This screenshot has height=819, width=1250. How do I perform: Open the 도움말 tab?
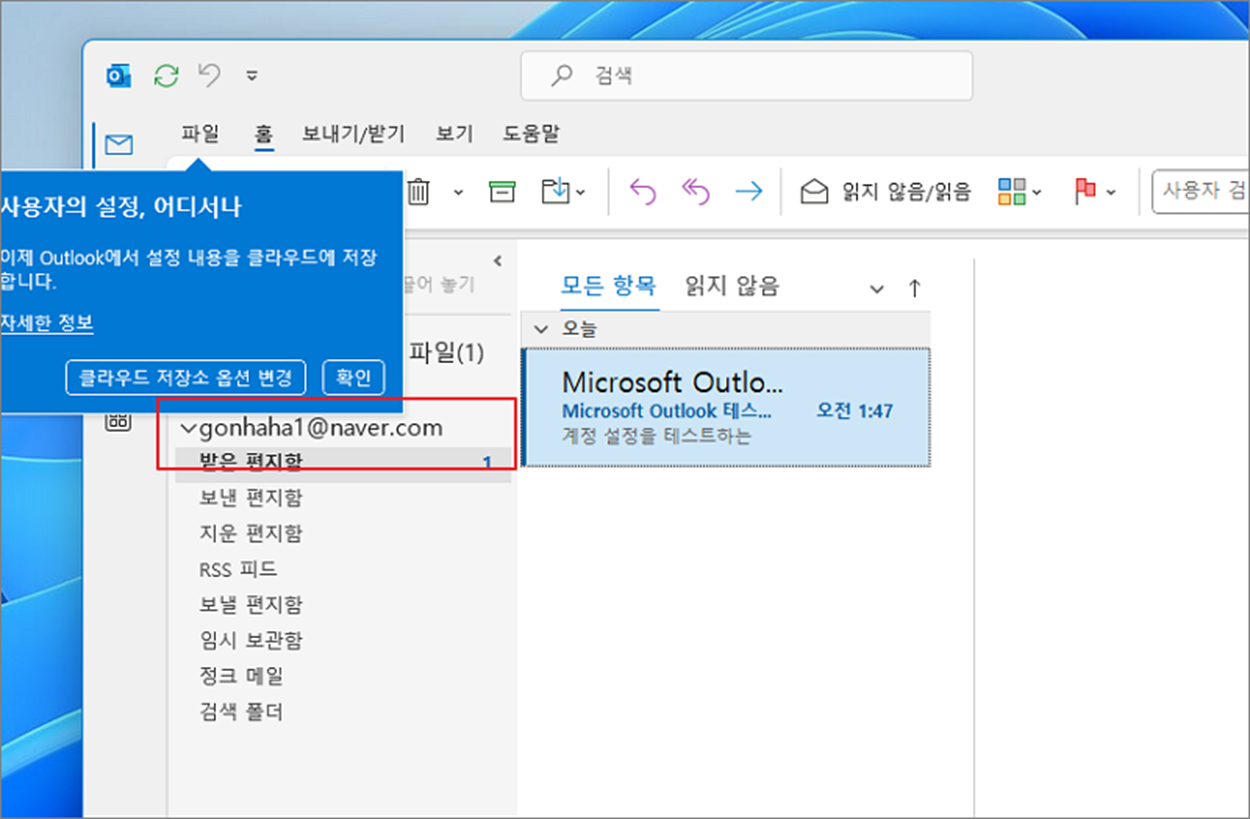coord(531,133)
